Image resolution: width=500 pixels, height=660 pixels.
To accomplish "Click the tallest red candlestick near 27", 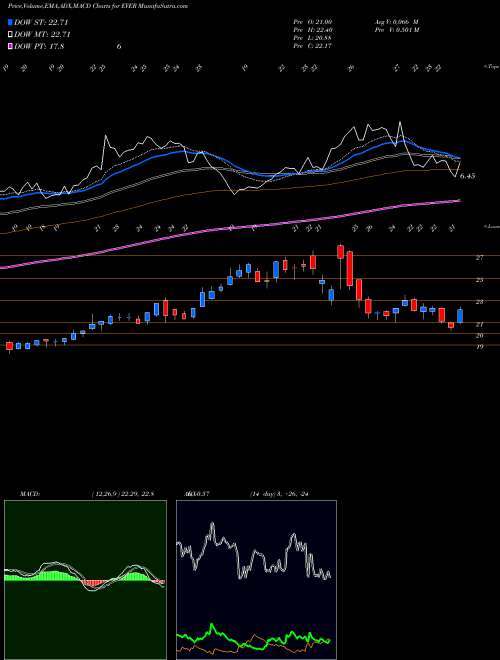I will [349, 269].
